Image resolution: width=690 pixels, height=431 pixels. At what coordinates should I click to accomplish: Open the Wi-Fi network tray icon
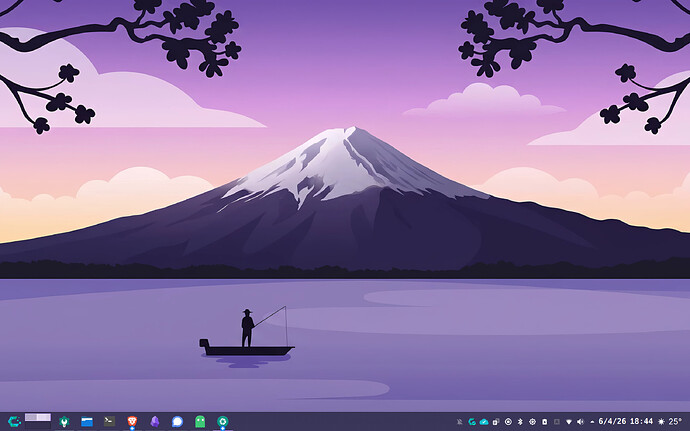(x=568, y=422)
